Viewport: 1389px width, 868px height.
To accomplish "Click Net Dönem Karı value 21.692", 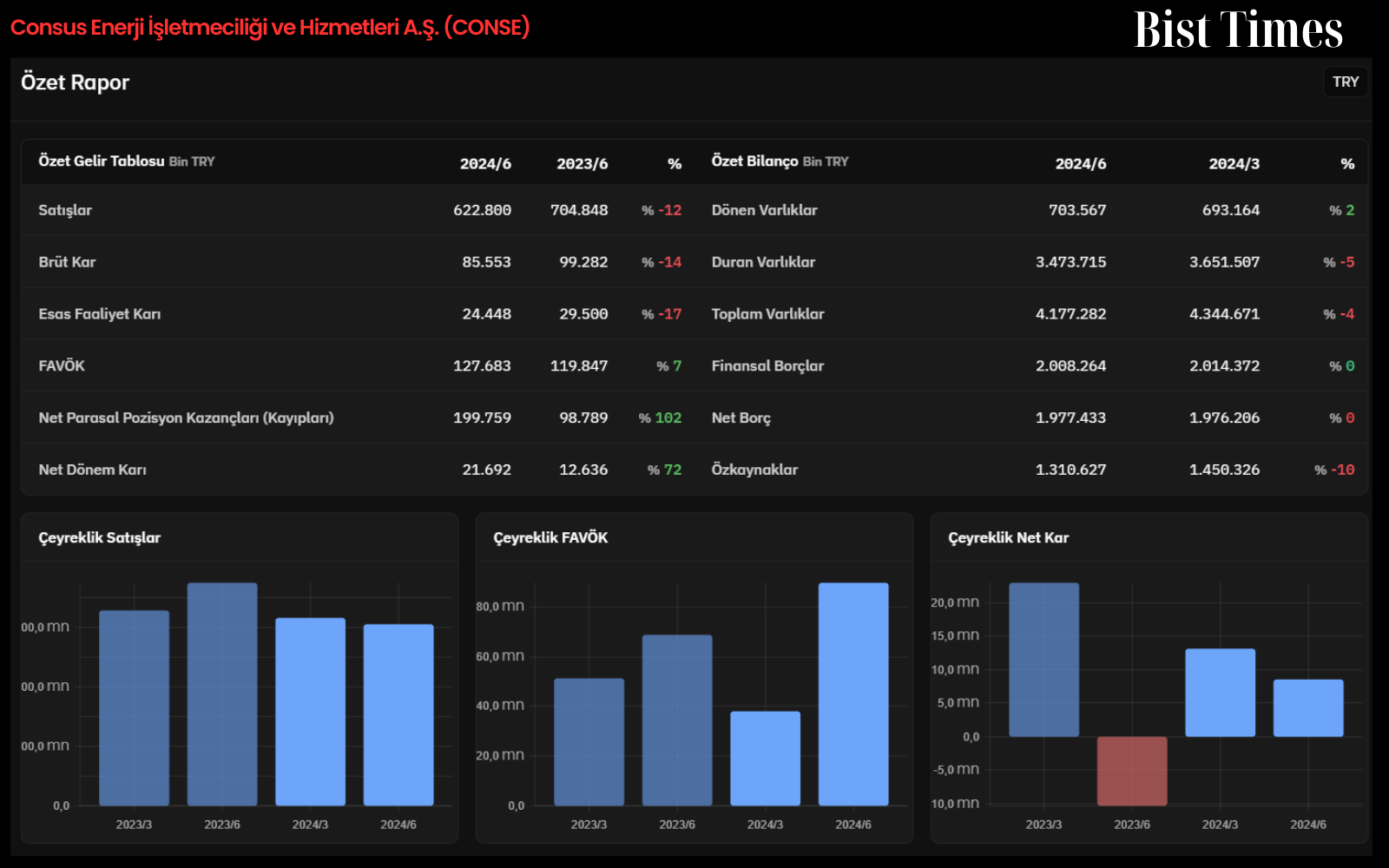I will click(x=486, y=470).
